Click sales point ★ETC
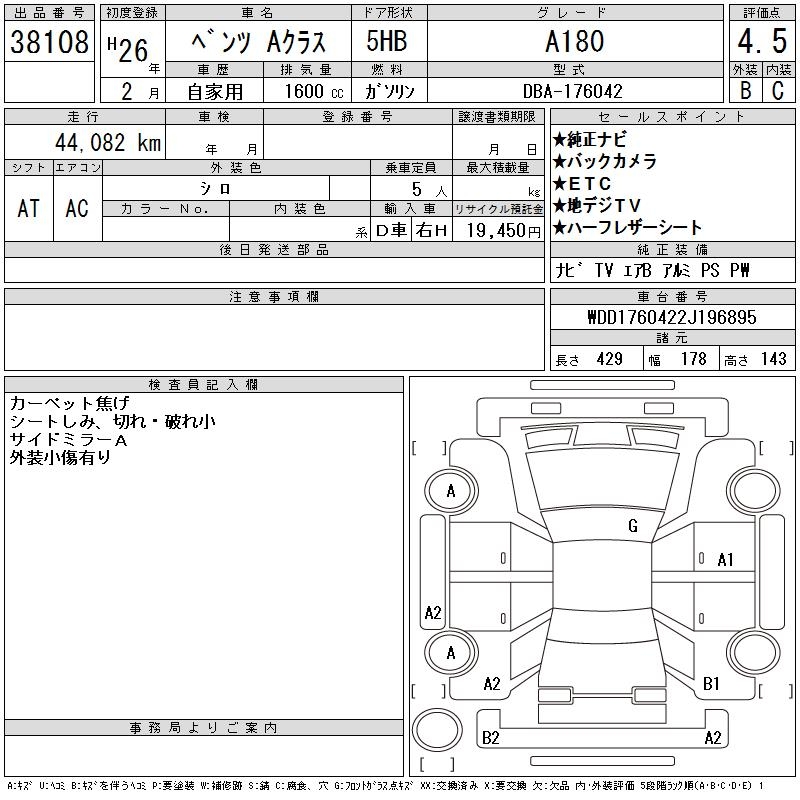This screenshot has width=800, height=800. pyautogui.click(x=582, y=183)
